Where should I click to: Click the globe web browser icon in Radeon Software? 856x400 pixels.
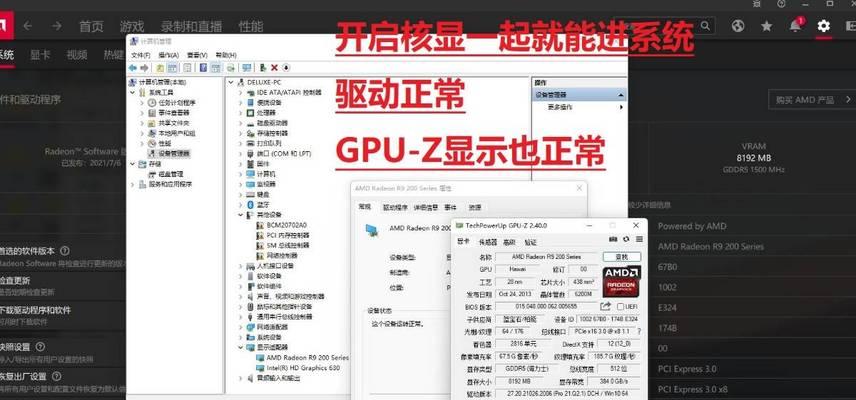pos(738,26)
